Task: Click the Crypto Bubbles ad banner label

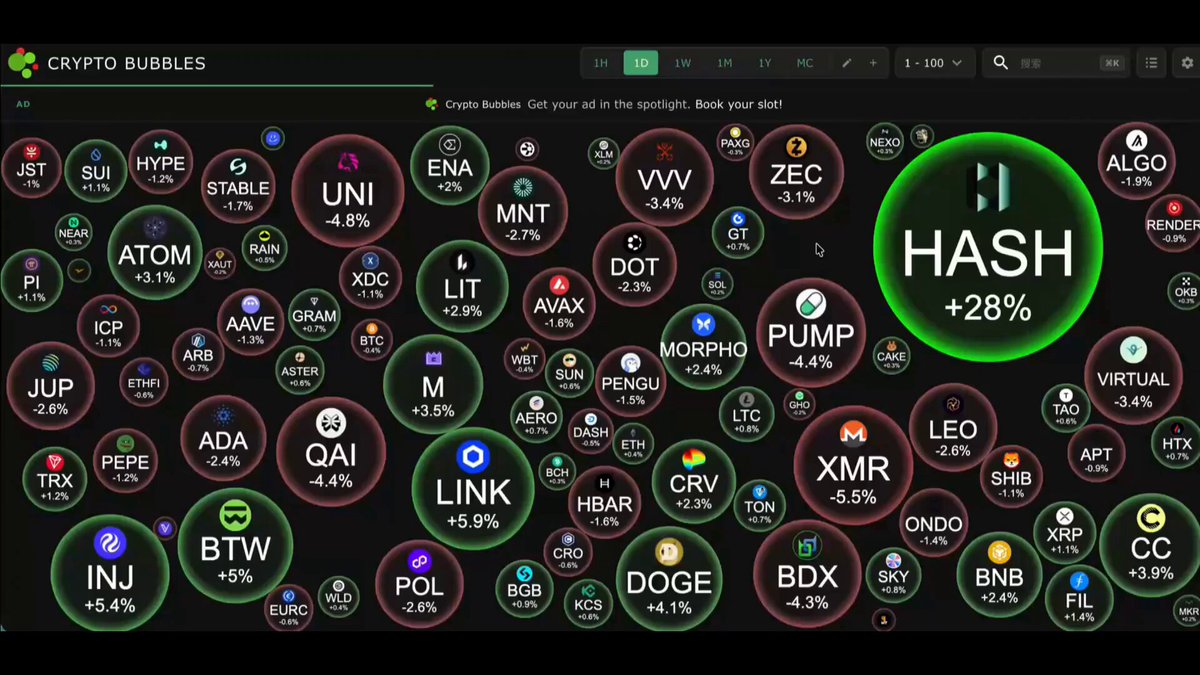Action: click(482, 104)
